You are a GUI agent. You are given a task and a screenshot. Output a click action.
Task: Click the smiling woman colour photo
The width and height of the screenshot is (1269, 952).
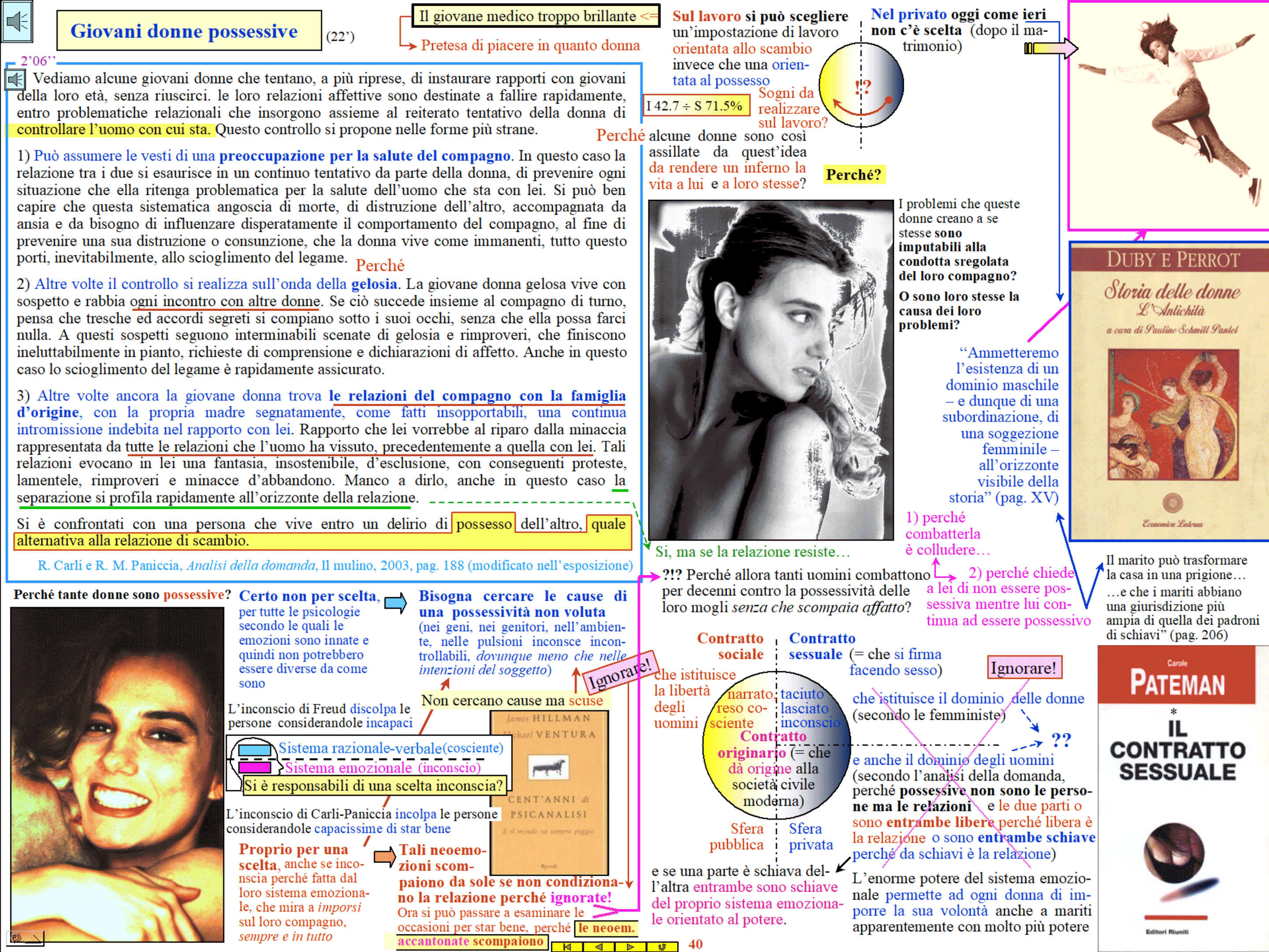coord(117,775)
